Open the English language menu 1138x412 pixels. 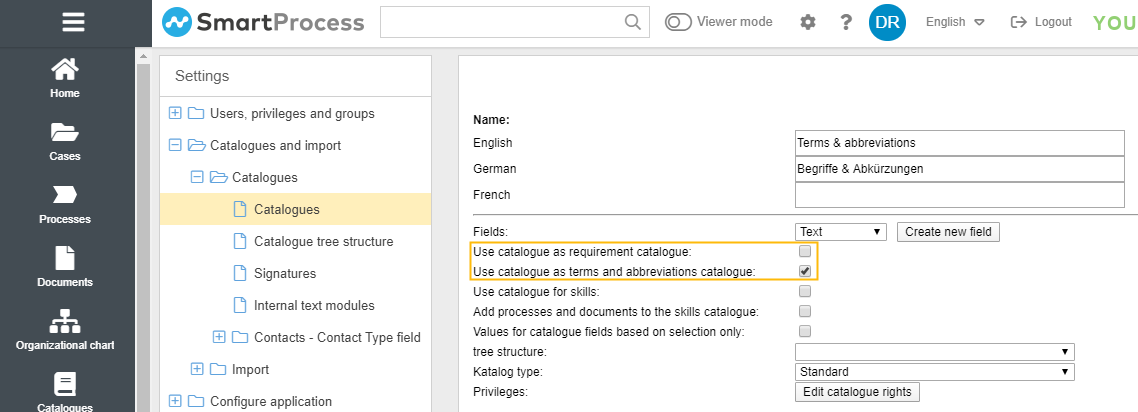coord(955,22)
